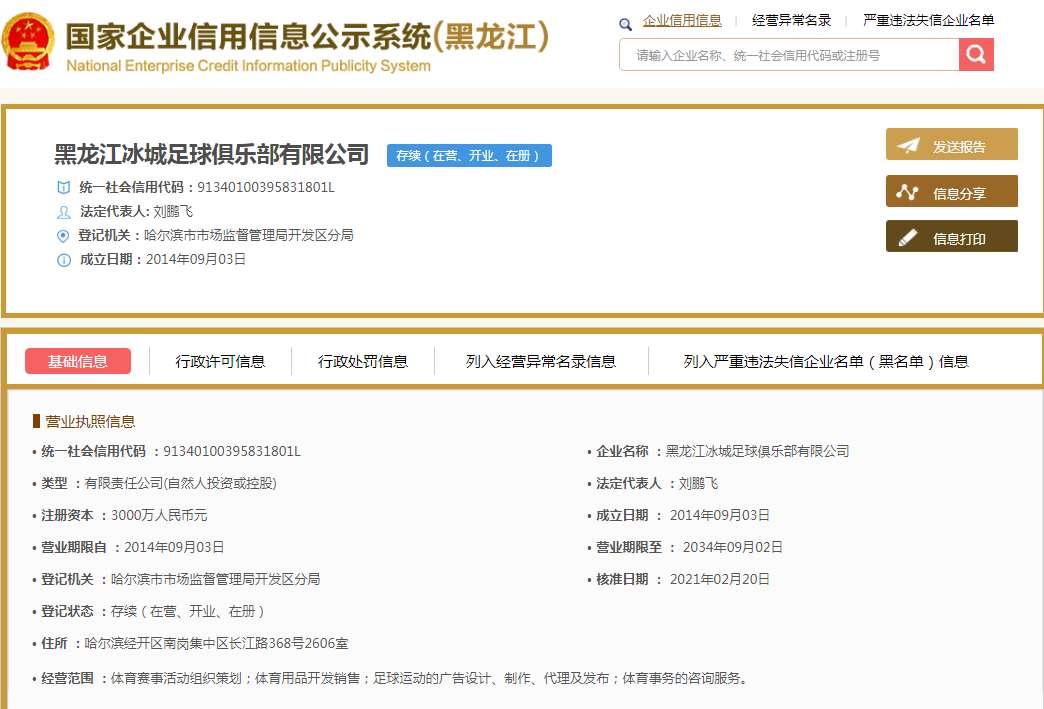Image resolution: width=1044 pixels, height=709 pixels.
Task: Click 法定代表人 刘鹏飞 in license info
Action: pyautogui.click(x=698, y=483)
